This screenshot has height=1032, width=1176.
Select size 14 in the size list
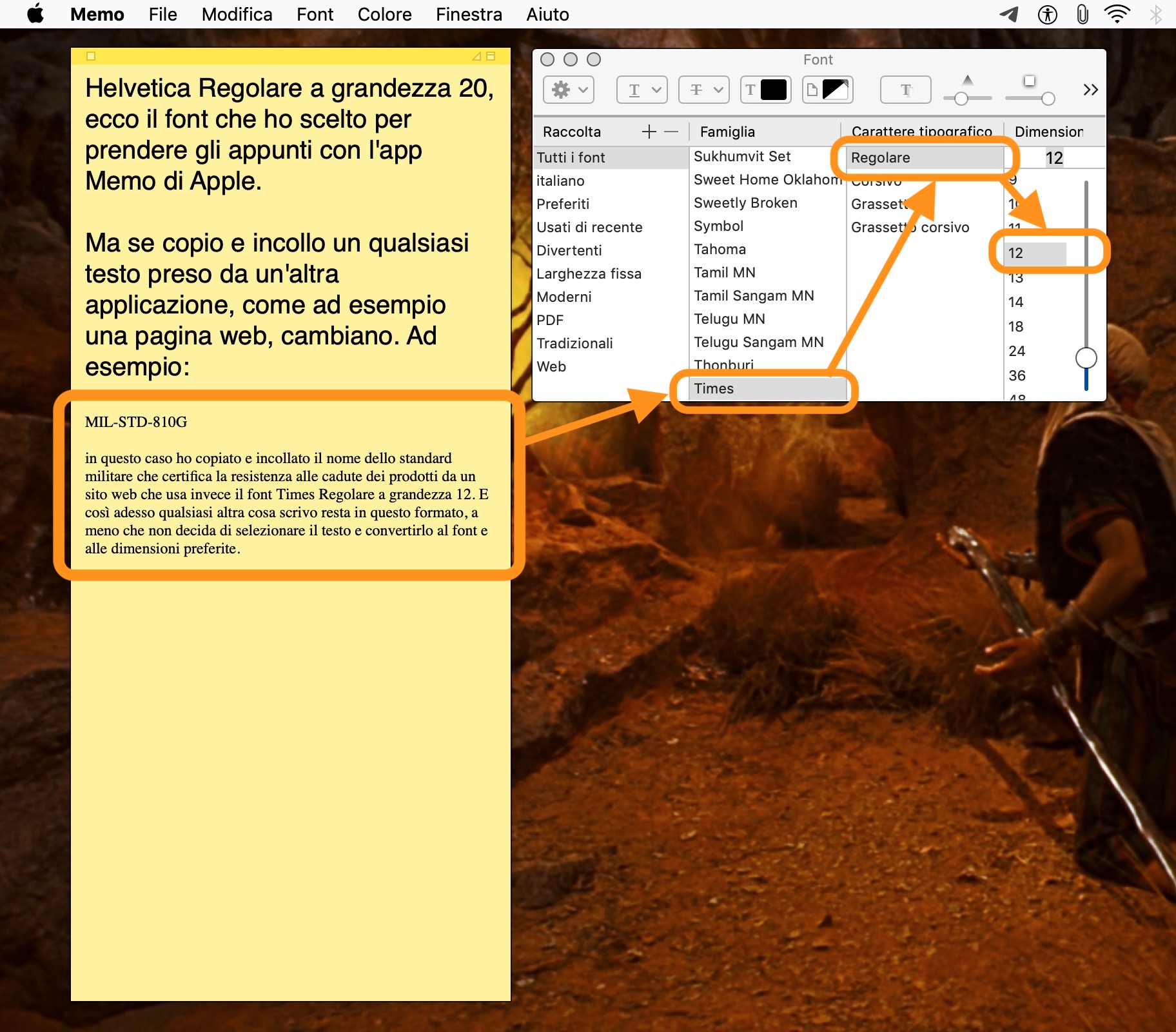click(x=1035, y=302)
